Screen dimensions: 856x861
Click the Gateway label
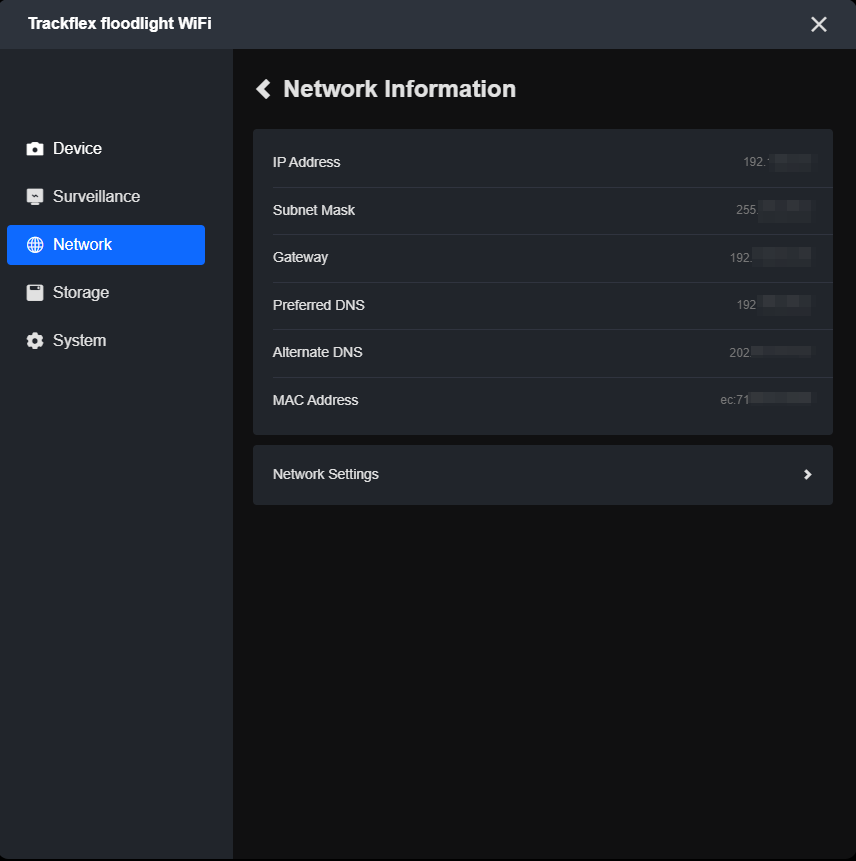(x=300, y=258)
